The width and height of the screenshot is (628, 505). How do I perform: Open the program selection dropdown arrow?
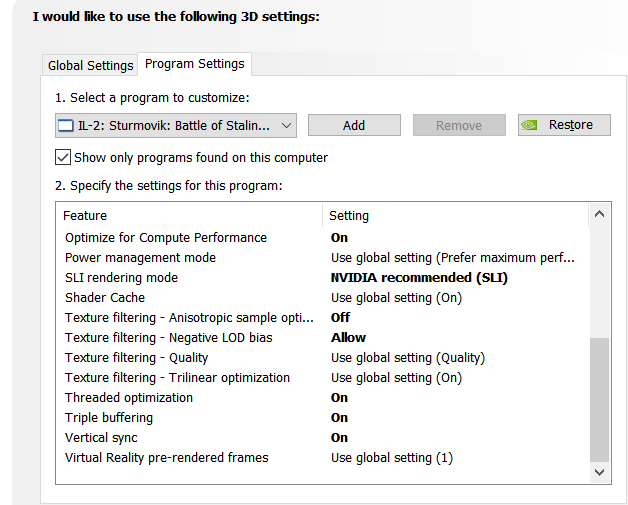(286, 126)
